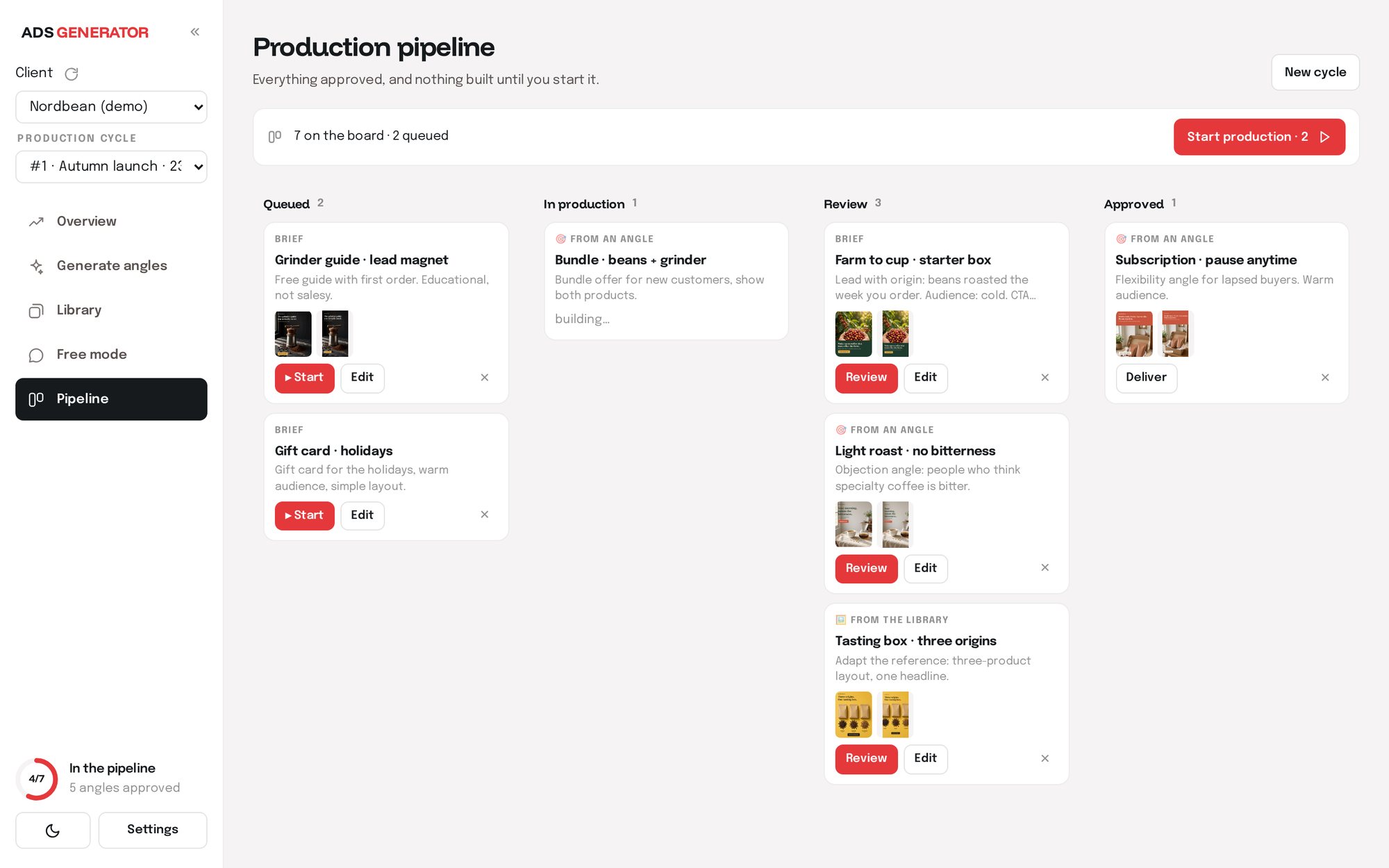Screen dimensions: 1389x868
Task: Collapse the sidebar with the double chevron
Action: (195, 32)
